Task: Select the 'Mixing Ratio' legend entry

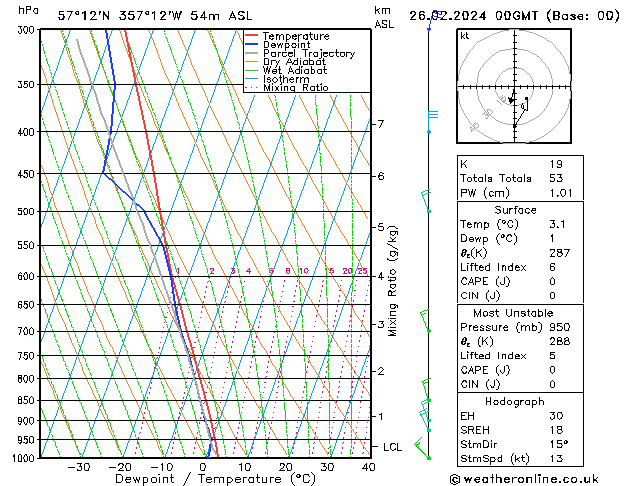Action: [x=296, y=87]
